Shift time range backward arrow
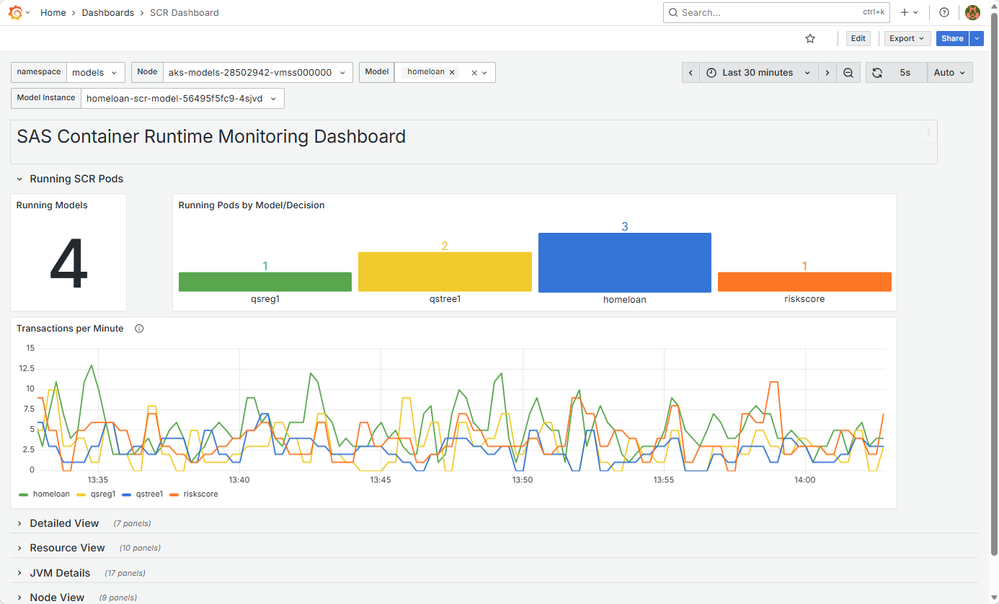The height and width of the screenshot is (604, 999). [691, 73]
